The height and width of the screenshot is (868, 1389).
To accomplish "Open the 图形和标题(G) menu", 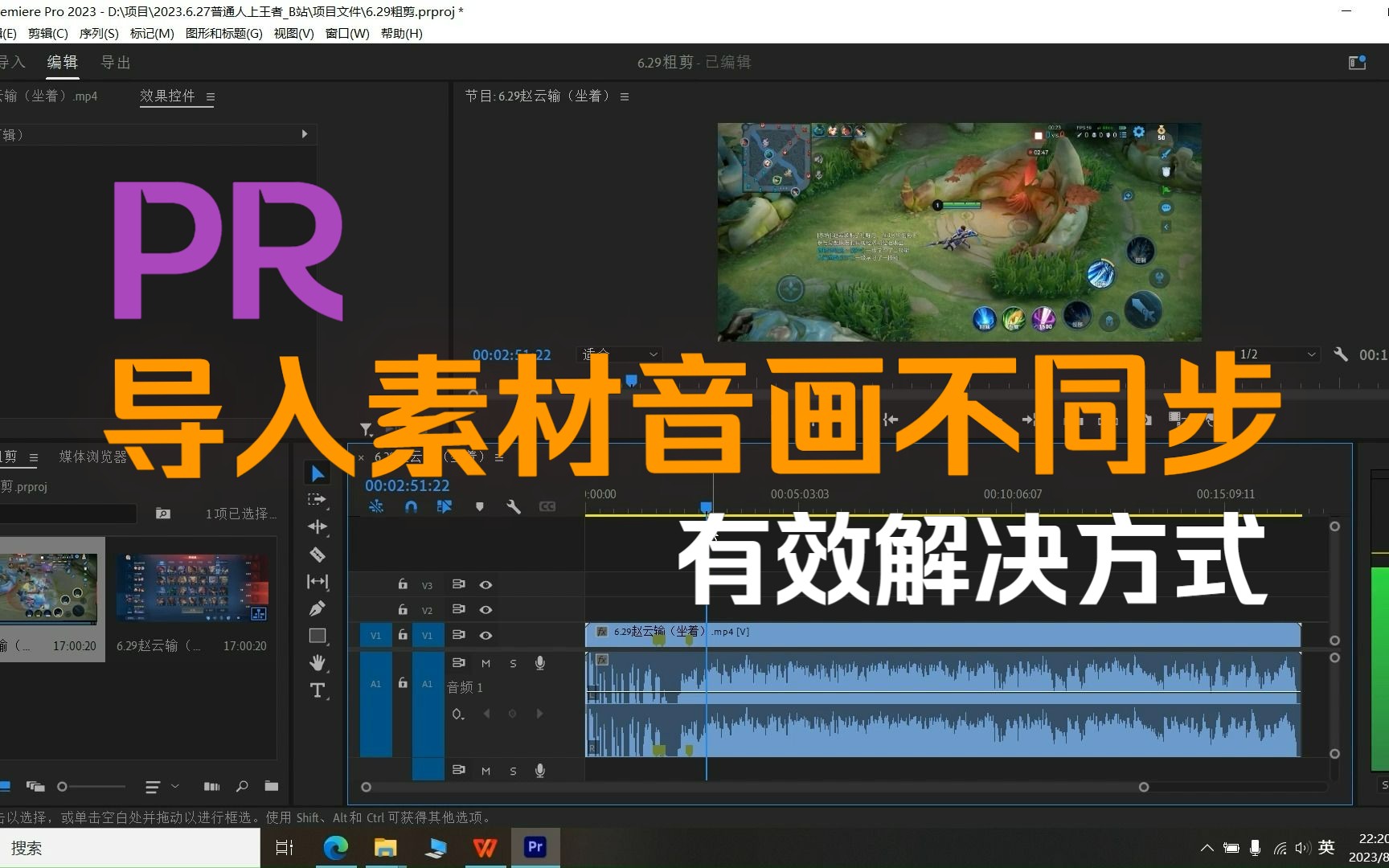I will [224, 33].
